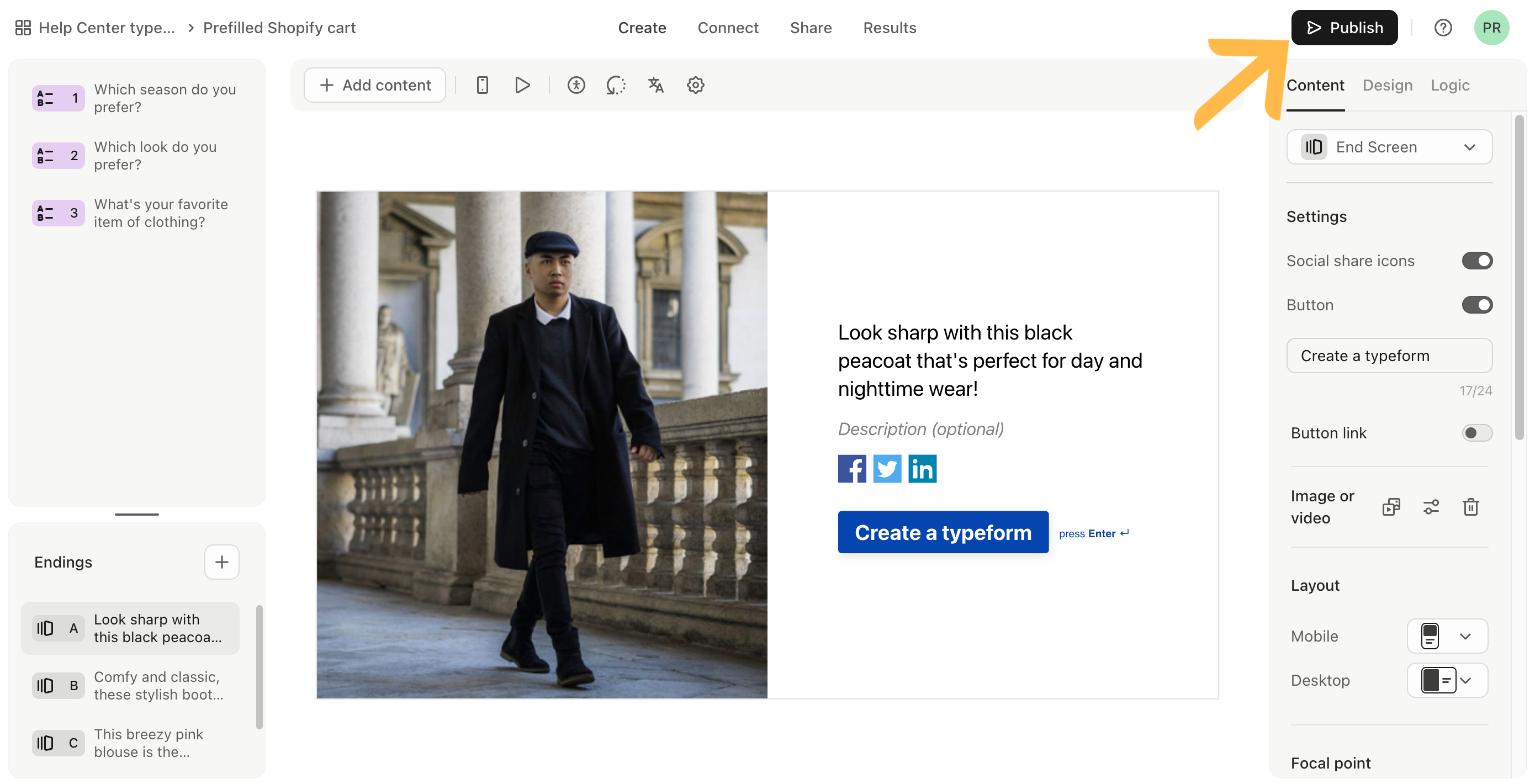The image size is (1535, 784).
Task: Open mobile preview from toolbar
Action: 482,85
